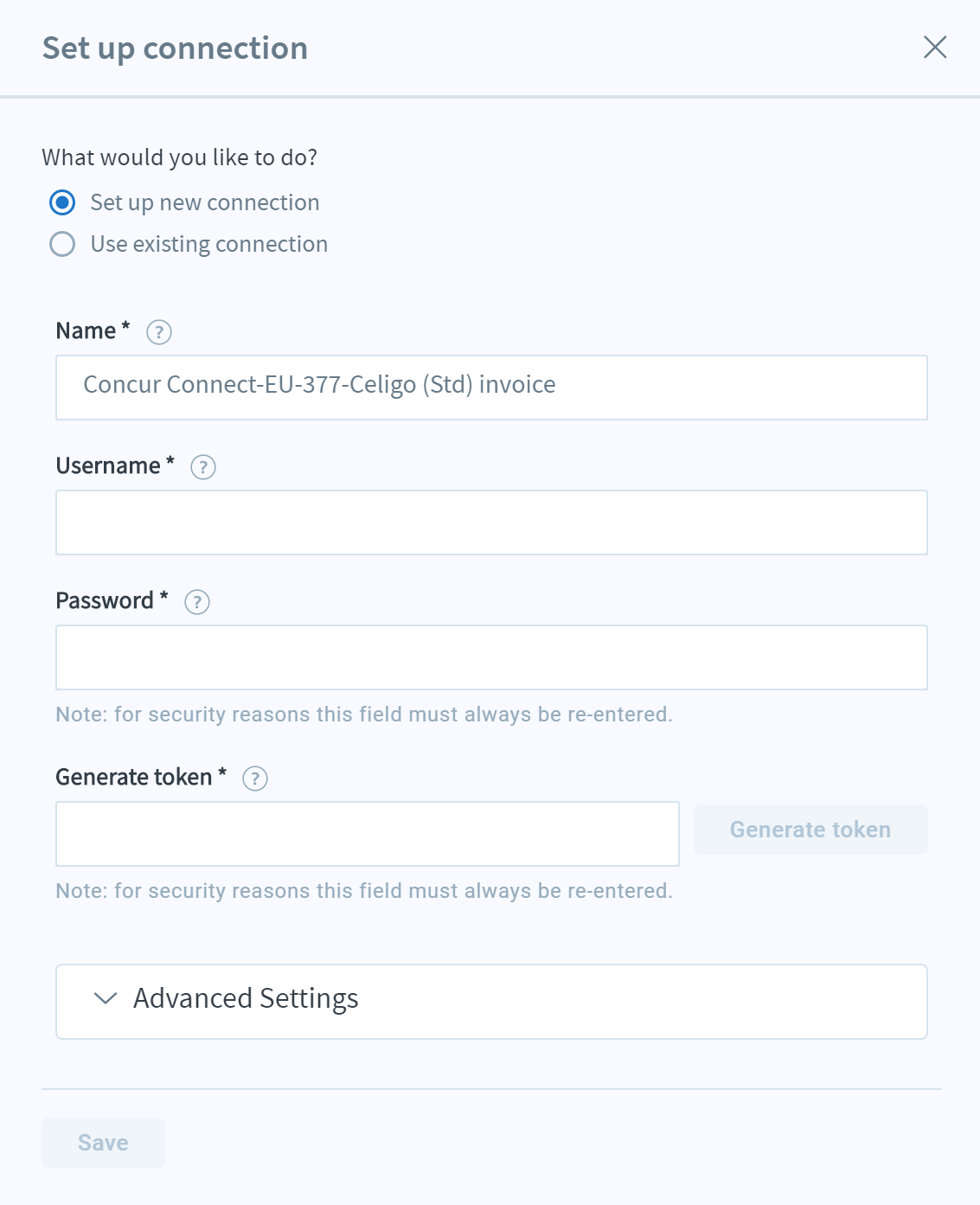This screenshot has width=980, height=1205.
Task: Click into the Password input box
Action: click(491, 657)
